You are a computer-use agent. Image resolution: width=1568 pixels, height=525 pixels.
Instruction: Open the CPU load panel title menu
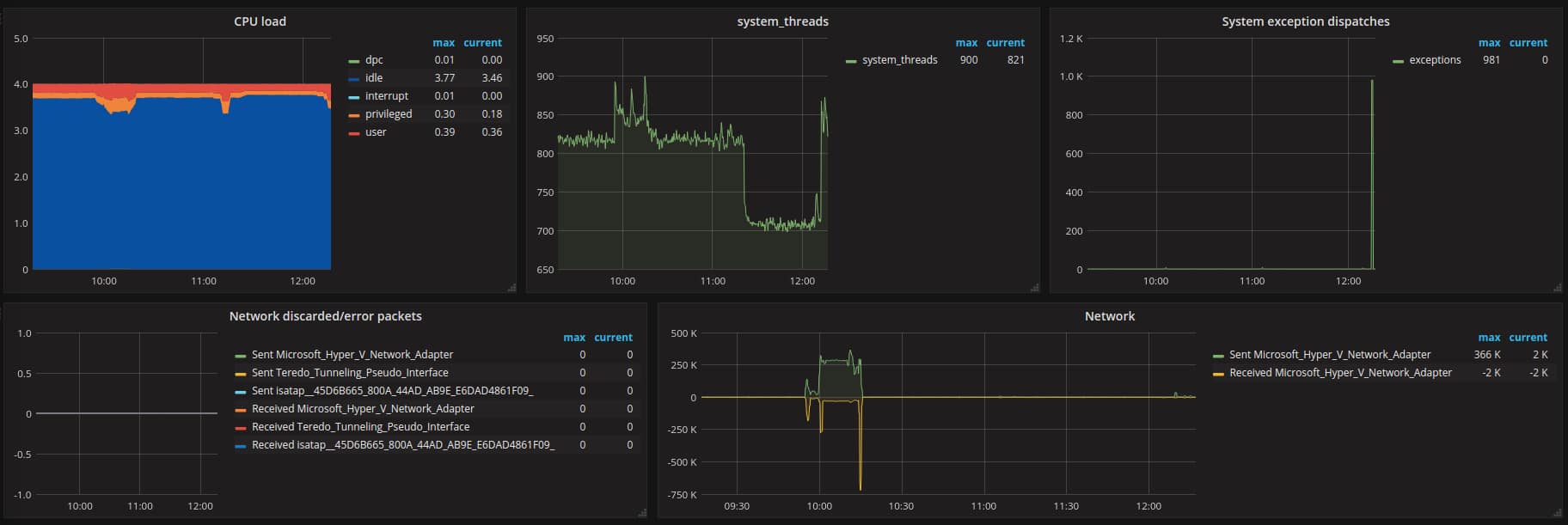pyautogui.click(x=260, y=21)
